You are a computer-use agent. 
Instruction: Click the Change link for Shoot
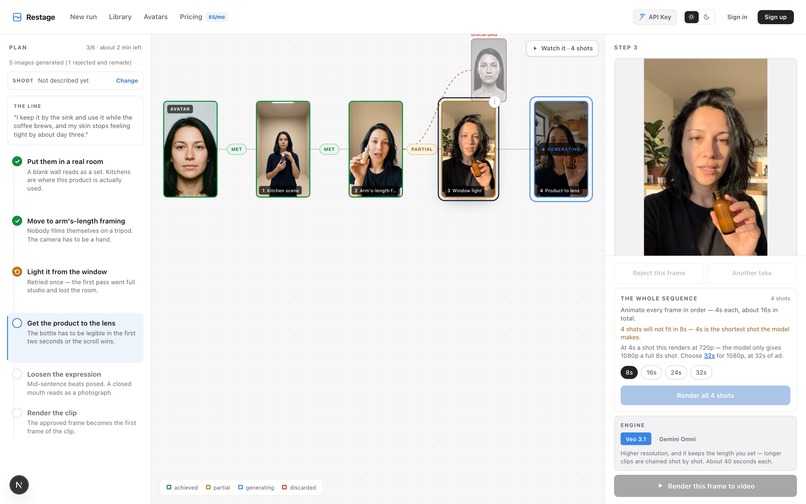[127, 81]
